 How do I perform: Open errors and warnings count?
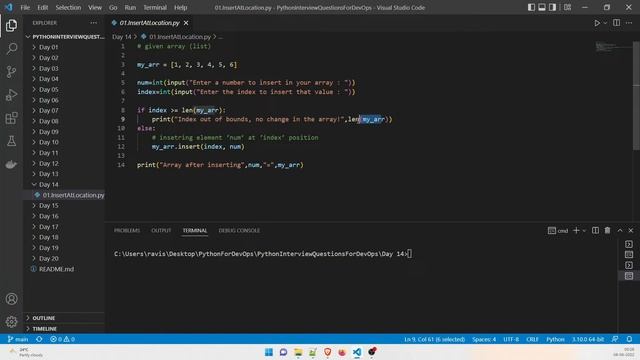coord(62,339)
